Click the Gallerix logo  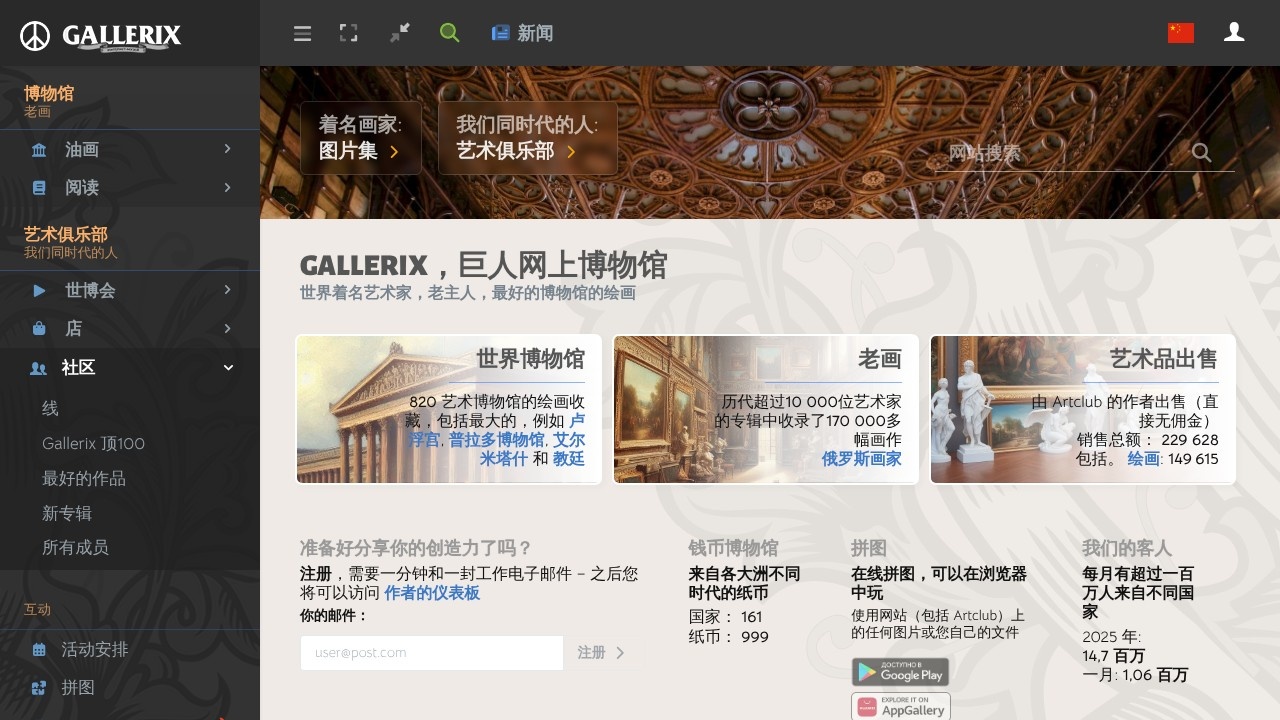(x=100, y=33)
